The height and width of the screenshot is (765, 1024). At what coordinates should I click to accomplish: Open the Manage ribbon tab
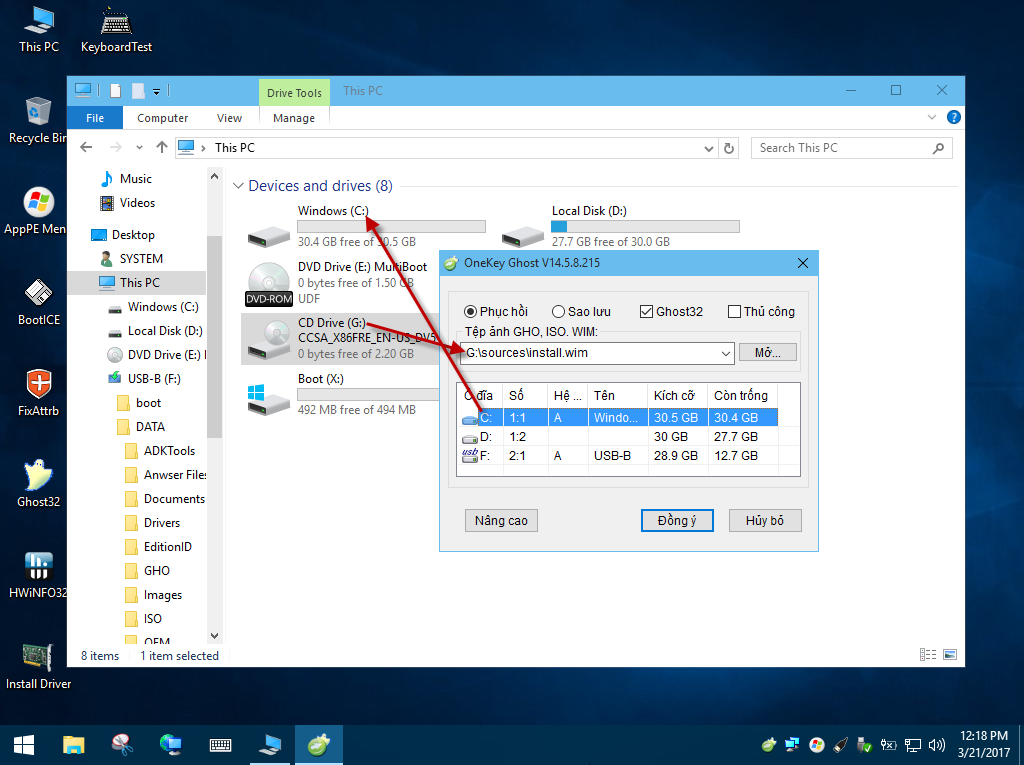tap(294, 118)
